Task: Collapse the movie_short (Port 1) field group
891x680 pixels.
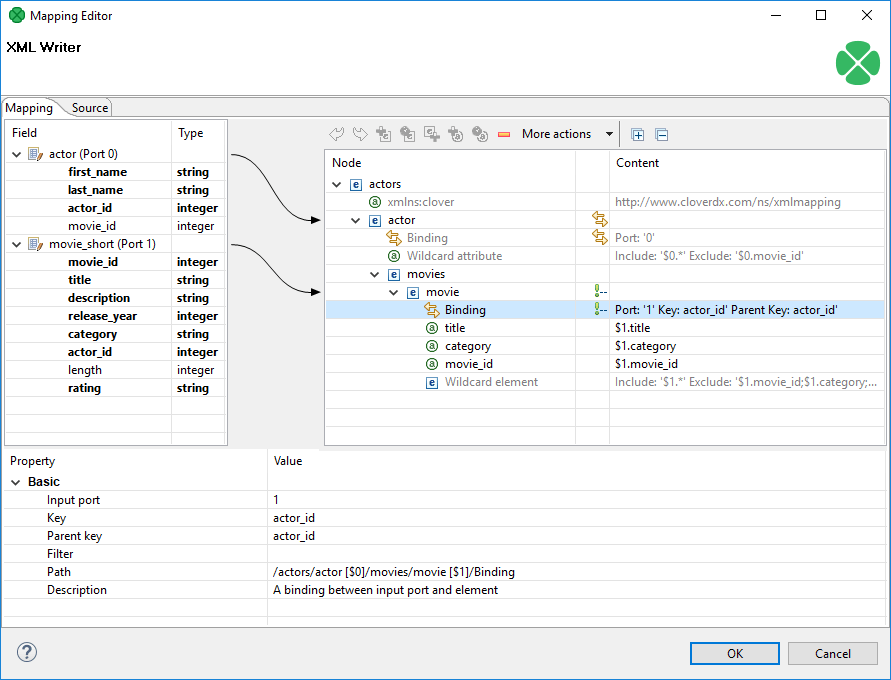Action: 16,244
